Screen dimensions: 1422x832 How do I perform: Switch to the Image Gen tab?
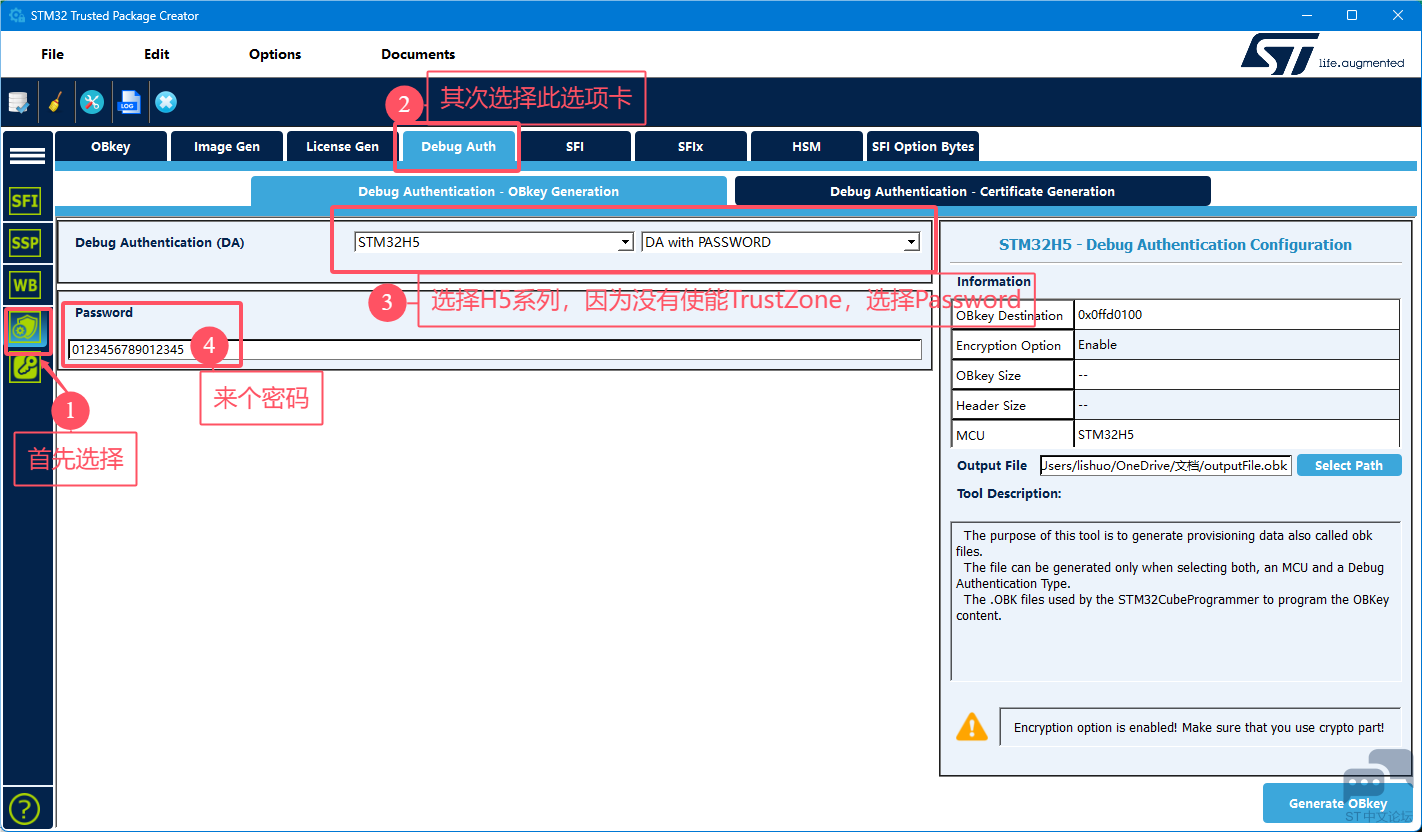pyautogui.click(x=227, y=146)
